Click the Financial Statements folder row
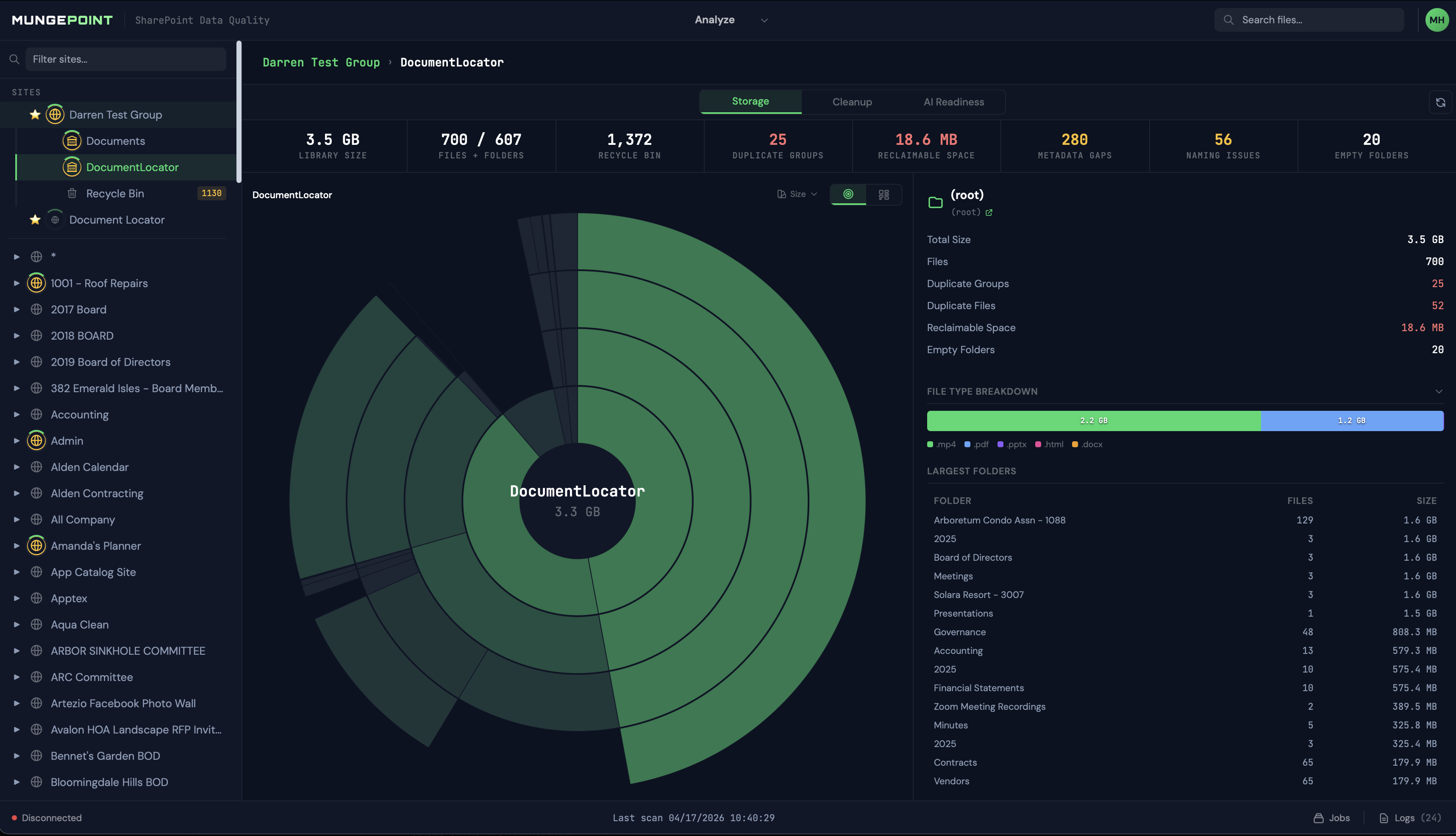 (x=1185, y=688)
